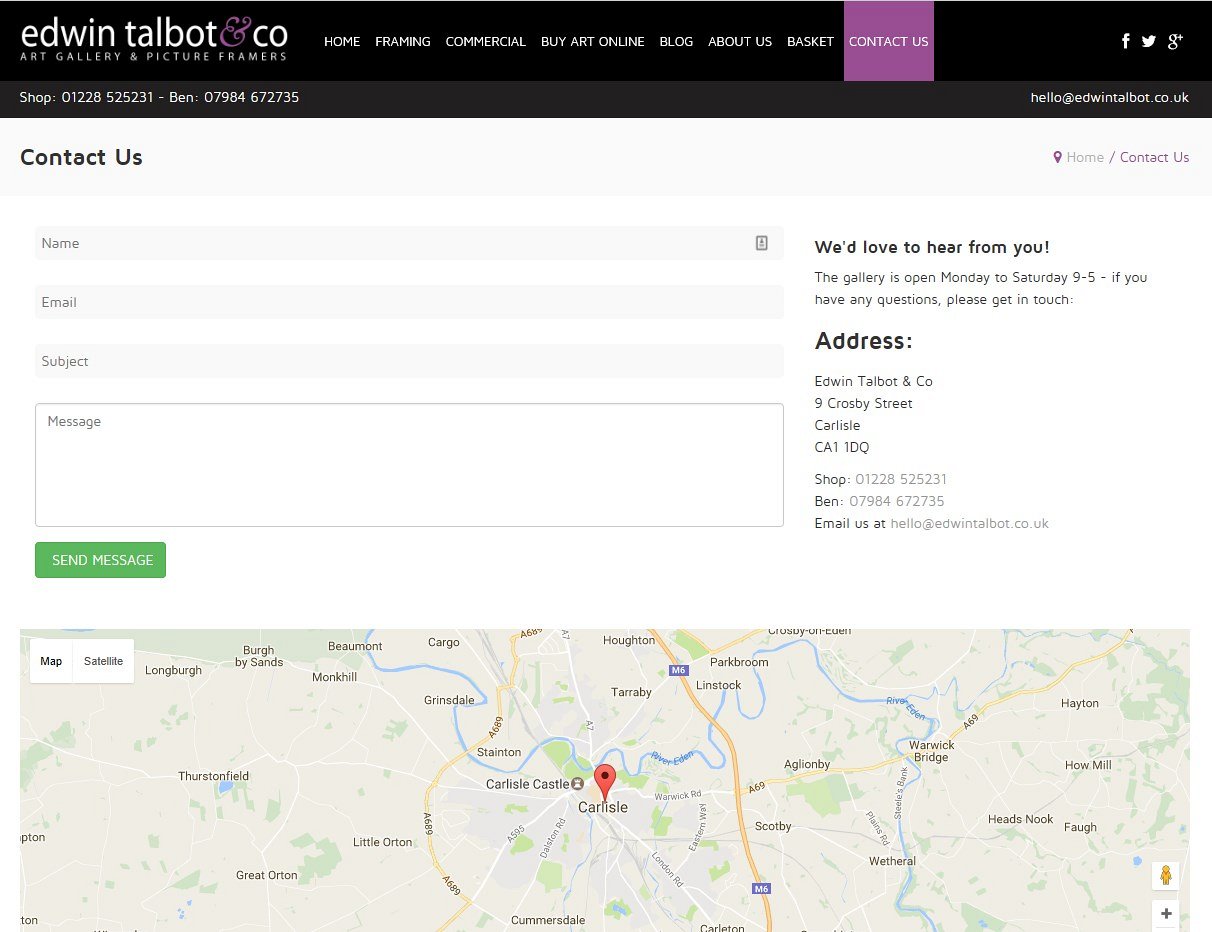Open the COMMERCIAL navigation menu
Image resolution: width=1212 pixels, height=932 pixels.
(485, 41)
